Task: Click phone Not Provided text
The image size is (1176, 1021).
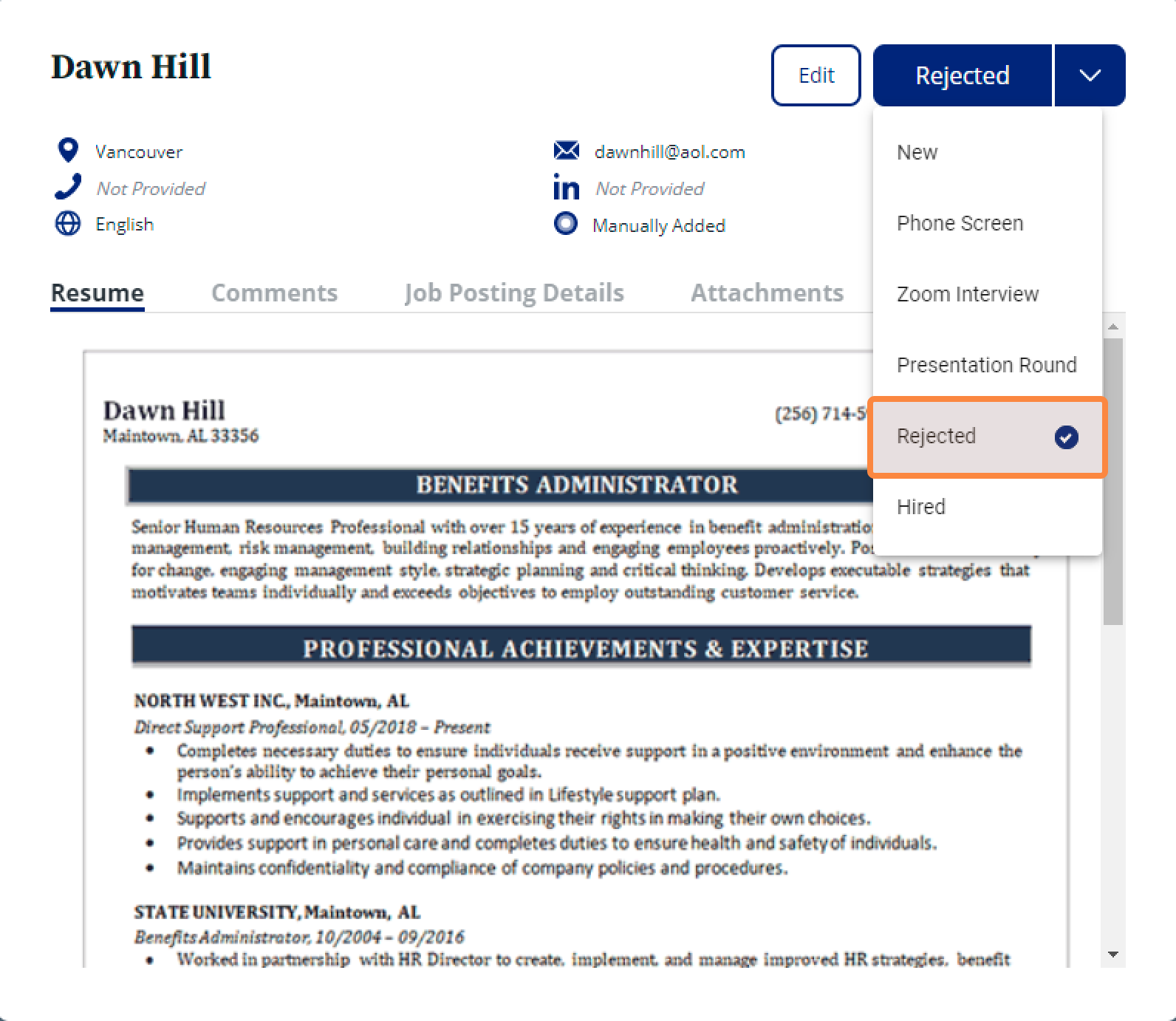Action: pos(151,188)
